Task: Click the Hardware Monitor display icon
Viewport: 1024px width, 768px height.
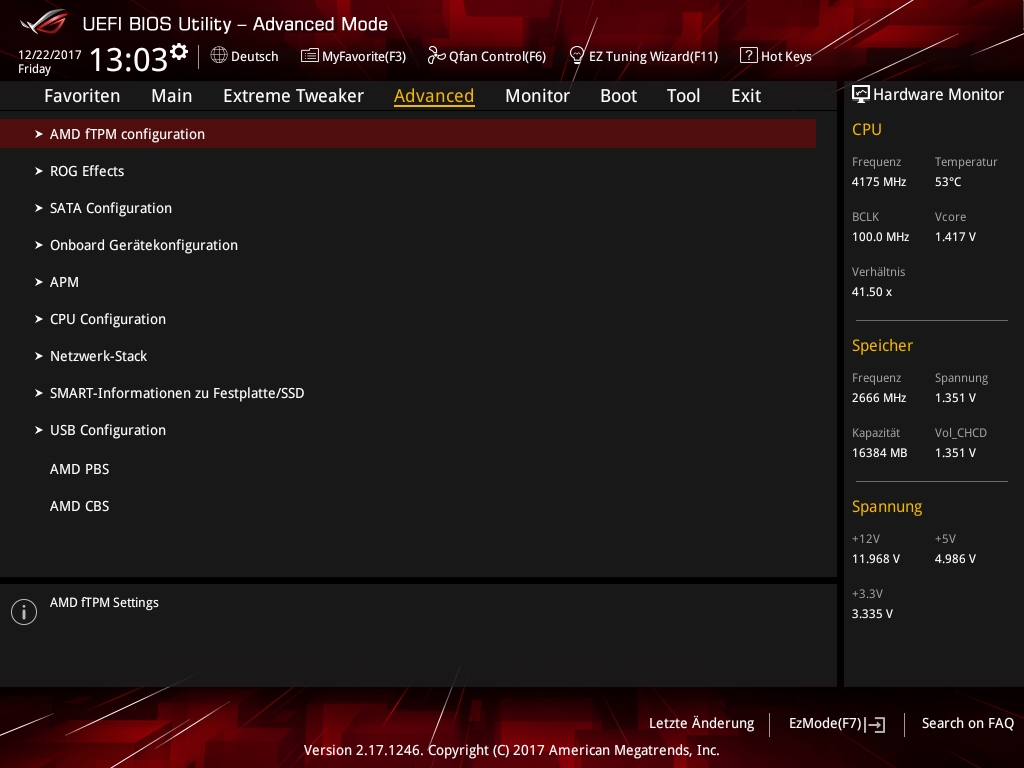Action: pyautogui.click(x=861, y=95)
